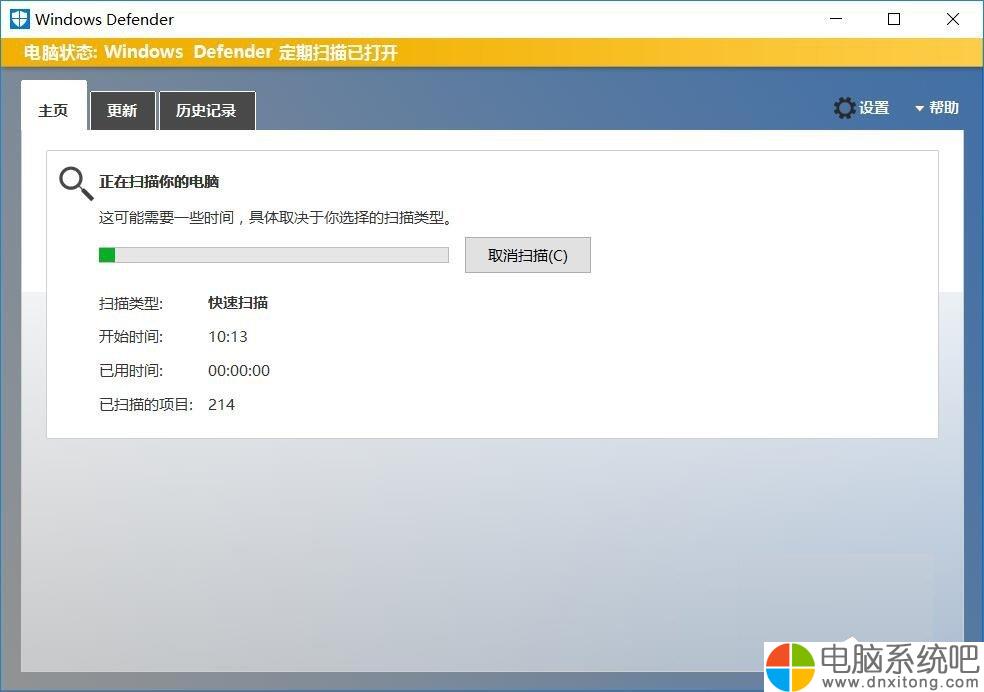Image resolution: width=984 pixels, height=692 pixels.
Task: Open the 更新 tab
Action: click(122, 110)
